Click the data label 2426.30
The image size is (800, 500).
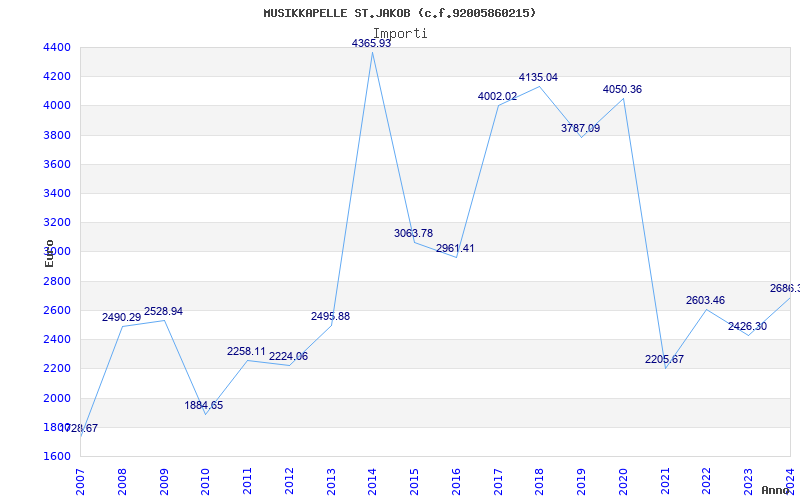pos(747,326)
